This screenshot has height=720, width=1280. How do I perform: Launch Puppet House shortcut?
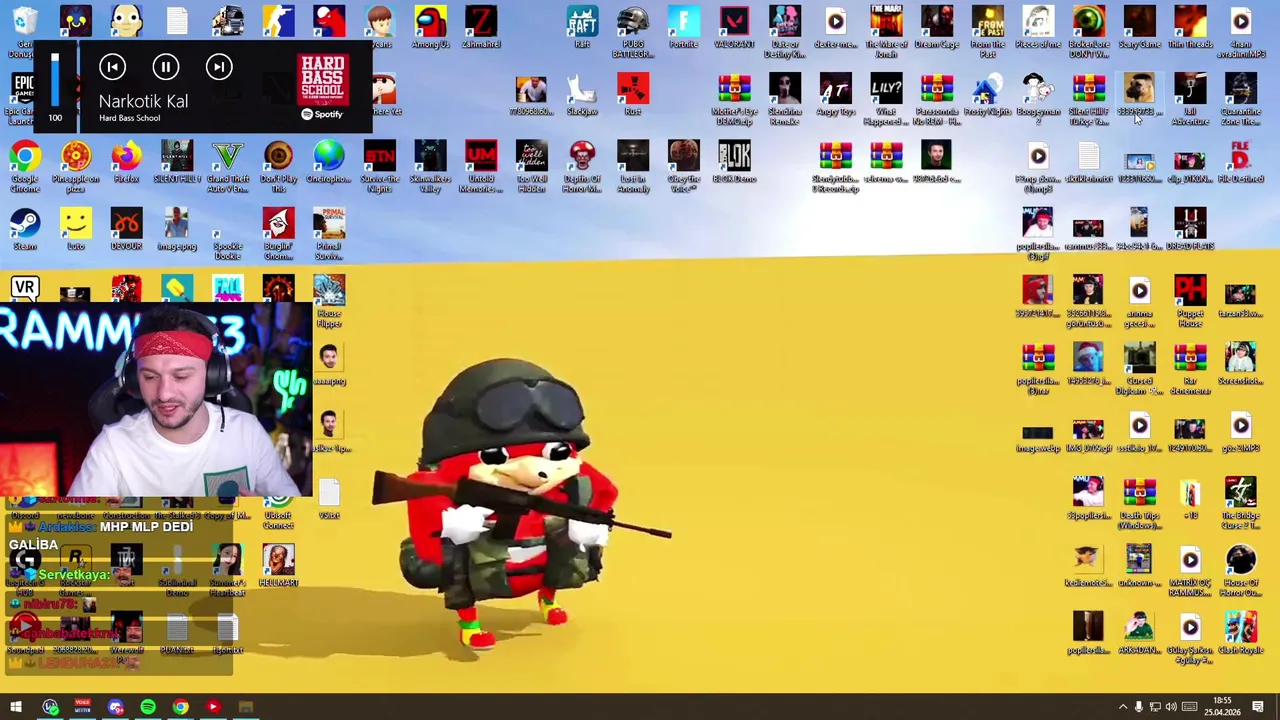tap(1190, 301)
